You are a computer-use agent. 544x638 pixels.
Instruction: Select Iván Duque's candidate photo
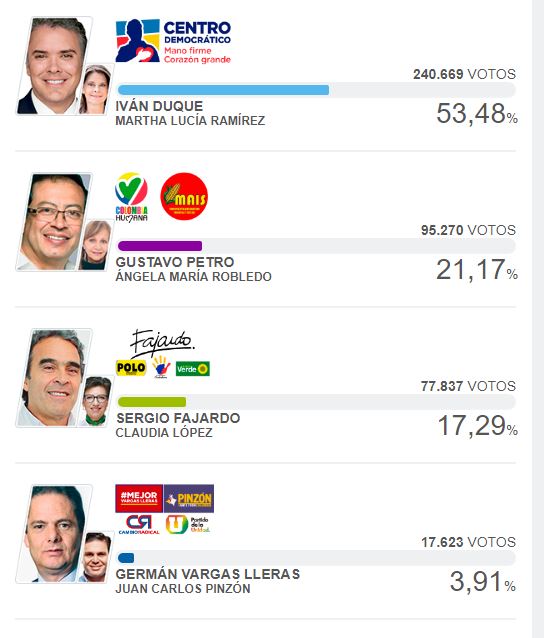point(53,66)
